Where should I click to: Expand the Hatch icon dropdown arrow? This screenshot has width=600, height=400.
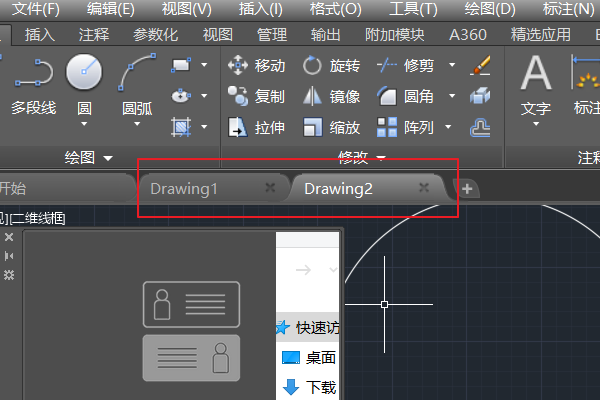tap(204, 127)
